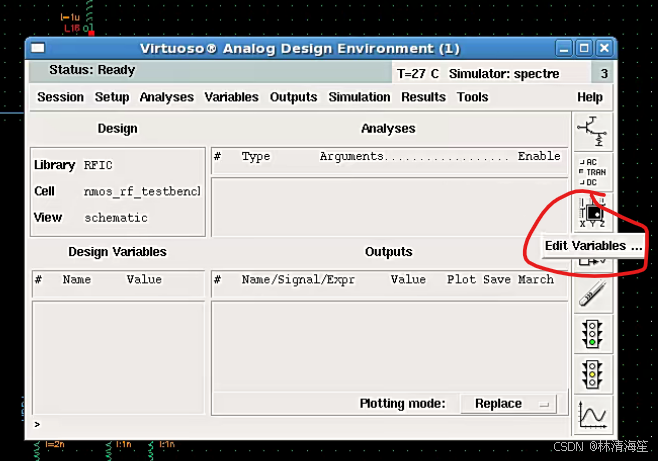
Task: Maximize the Analog Design Environment window
Action: [584, 49]
